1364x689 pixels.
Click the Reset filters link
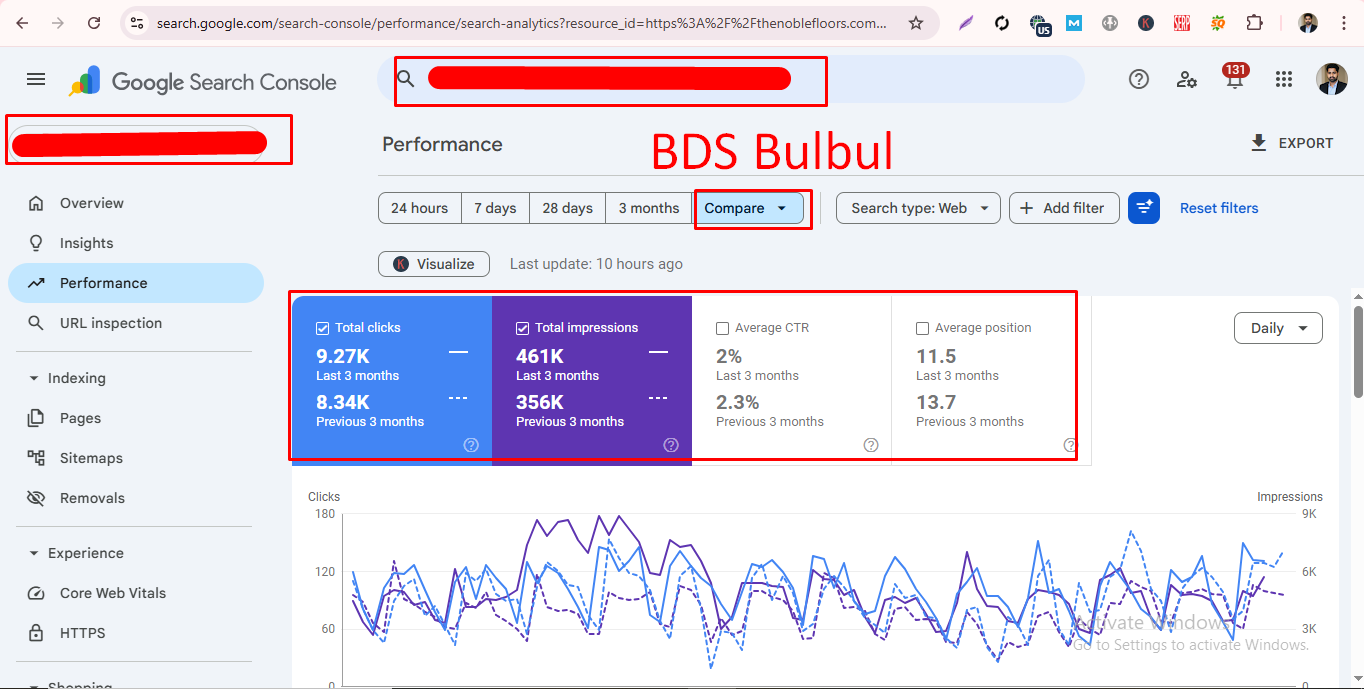pos(1218,208)
